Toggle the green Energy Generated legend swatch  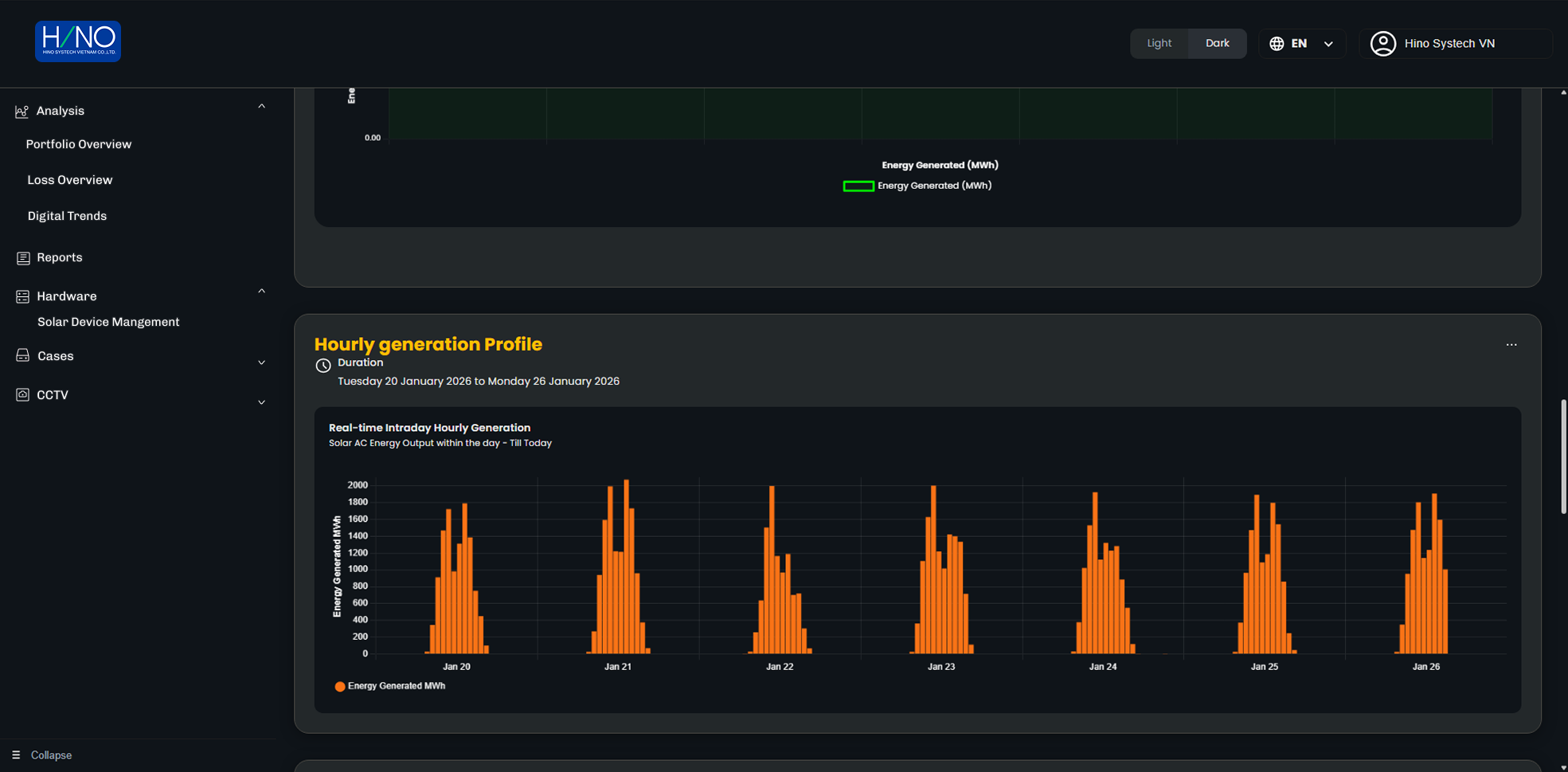tap(858, 186)
